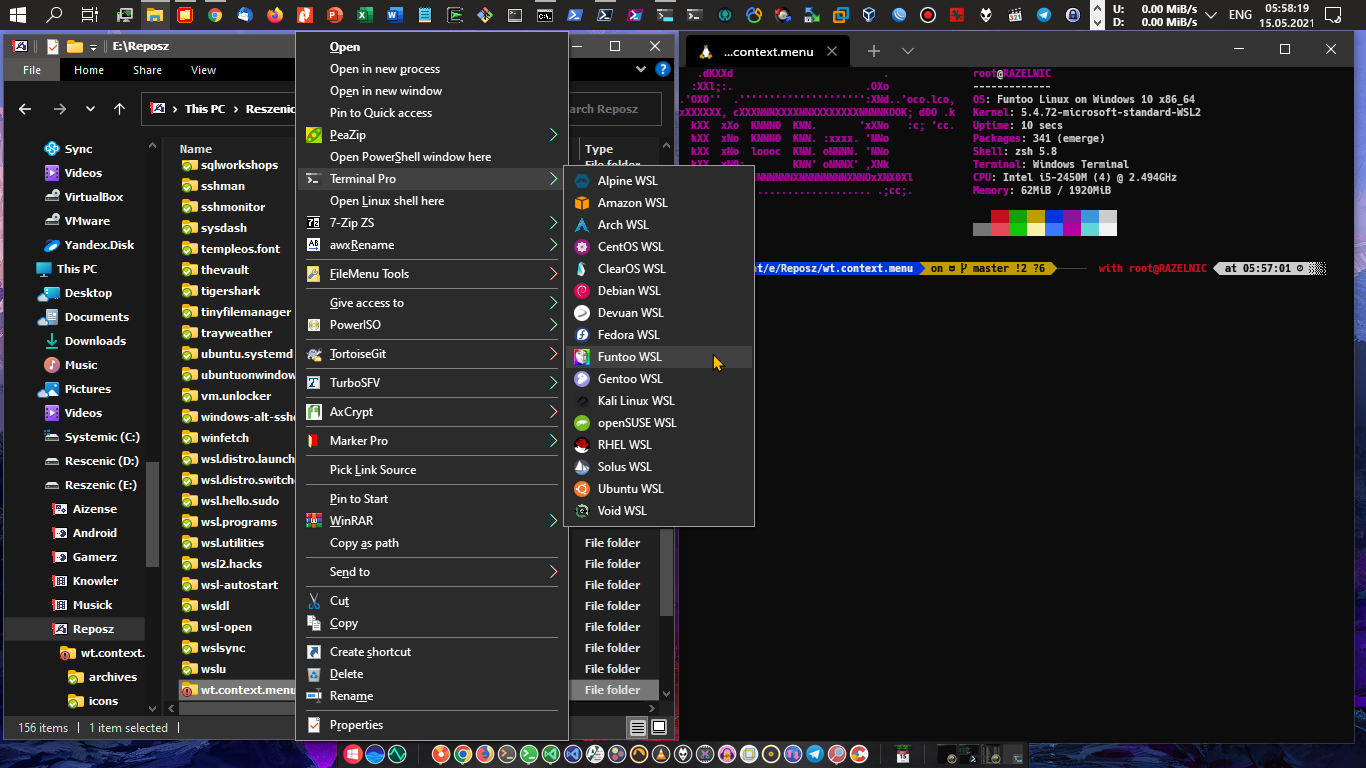The height and width of the screenshot is (768, 1366).
Task: Switch to the View ribbon tab
Action: pos(203,70)
